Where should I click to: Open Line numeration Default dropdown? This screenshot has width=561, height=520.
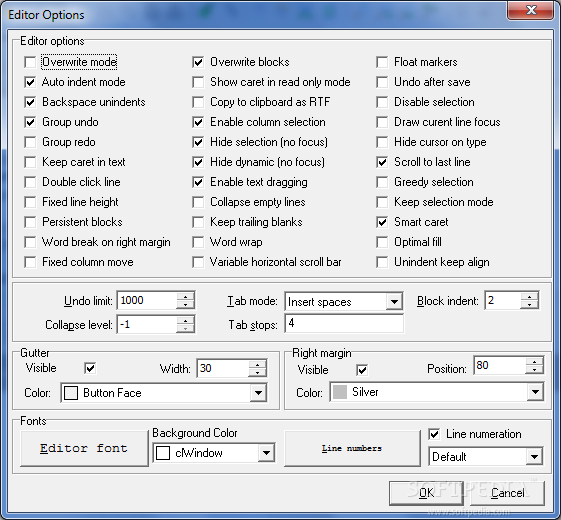[x=535, y=457]
